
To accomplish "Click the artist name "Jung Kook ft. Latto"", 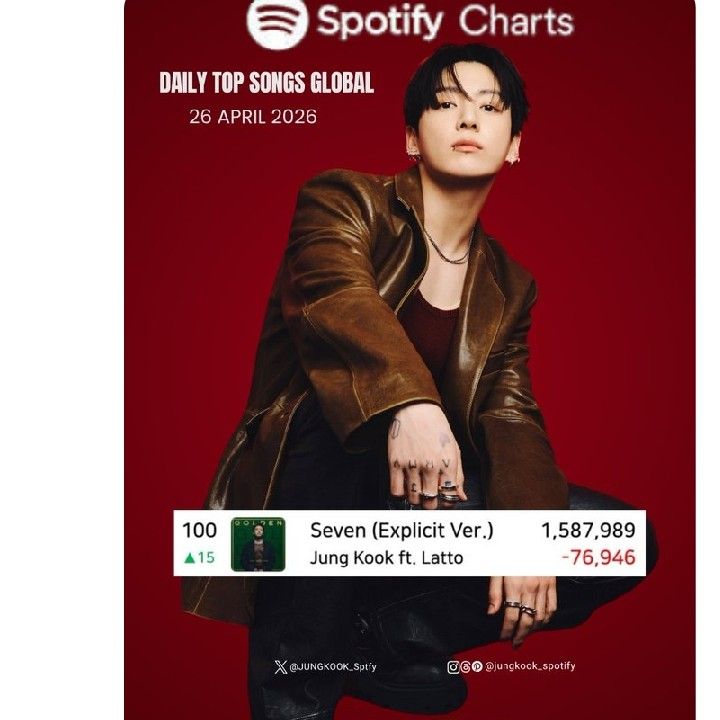I will (386, 557).
